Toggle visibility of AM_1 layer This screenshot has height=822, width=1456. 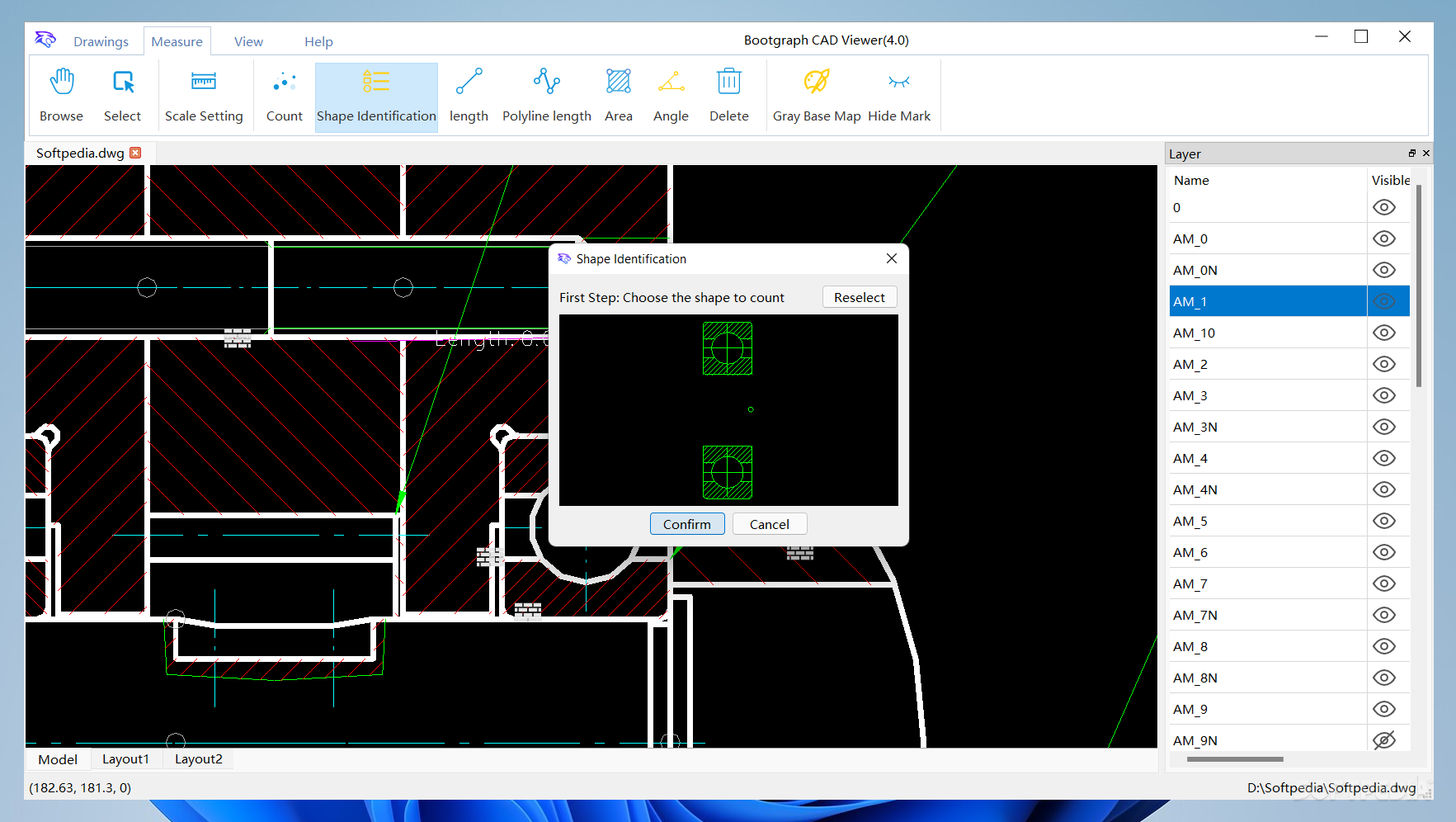1384,301
